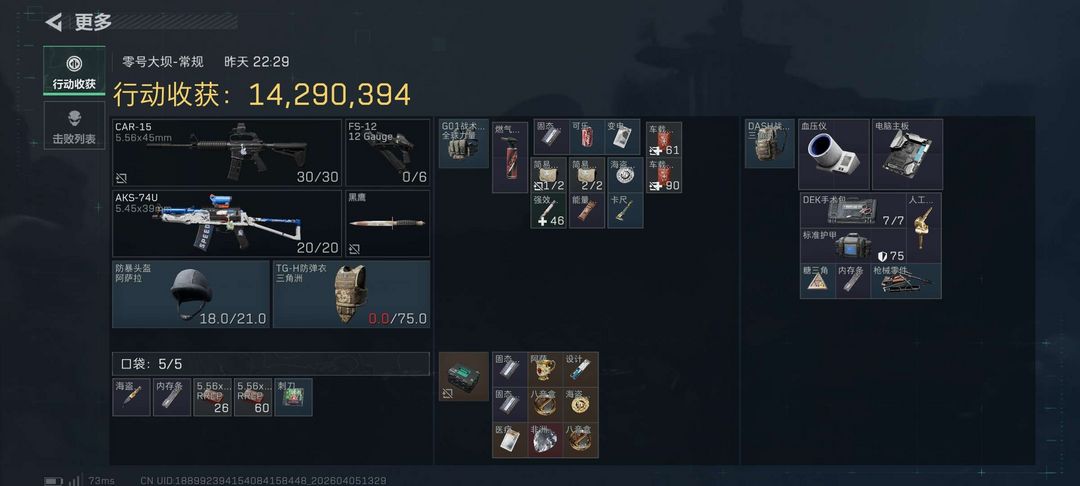The image size is (1080, 486).
Task: Click the 燃气 gas canister item
Action: 510,157
